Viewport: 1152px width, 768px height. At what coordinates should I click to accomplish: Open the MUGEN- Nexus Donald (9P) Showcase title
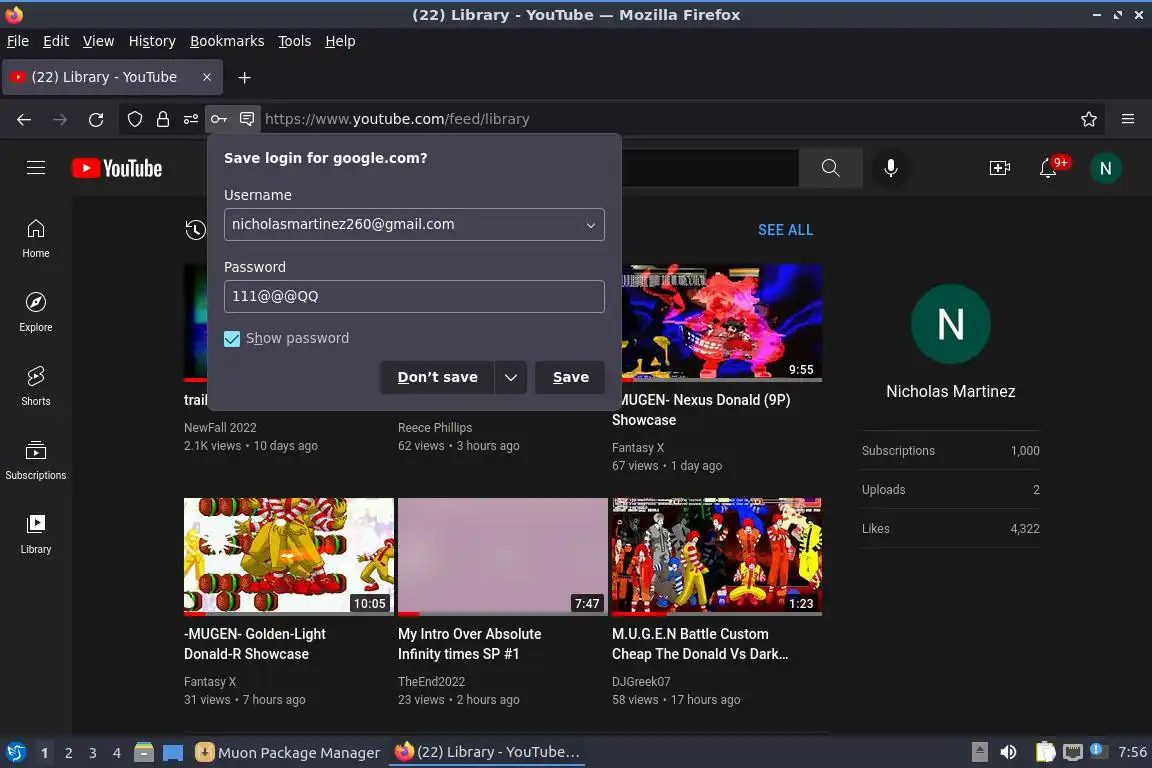702,410
